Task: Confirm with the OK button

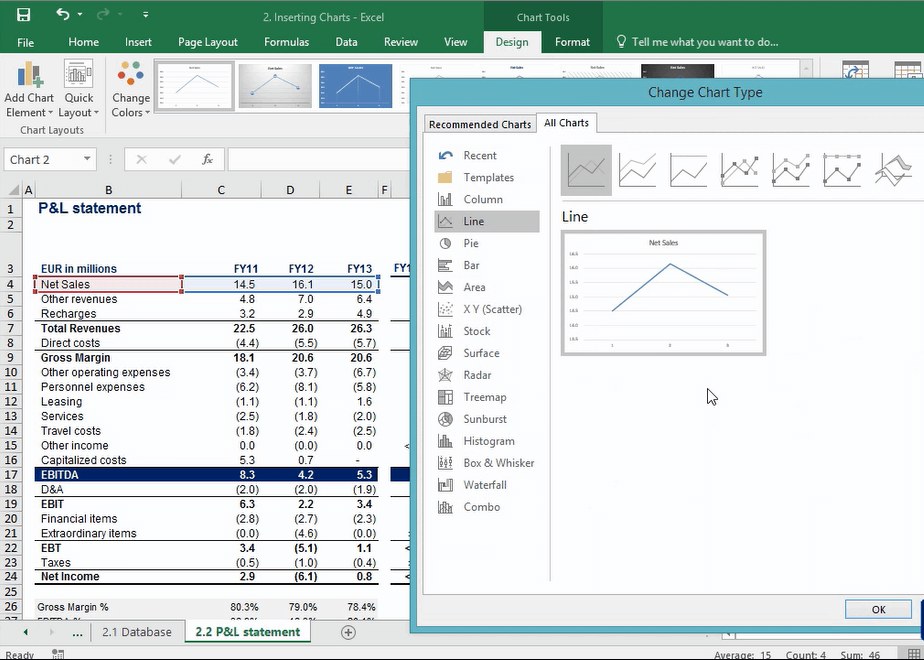Action: 877,609
